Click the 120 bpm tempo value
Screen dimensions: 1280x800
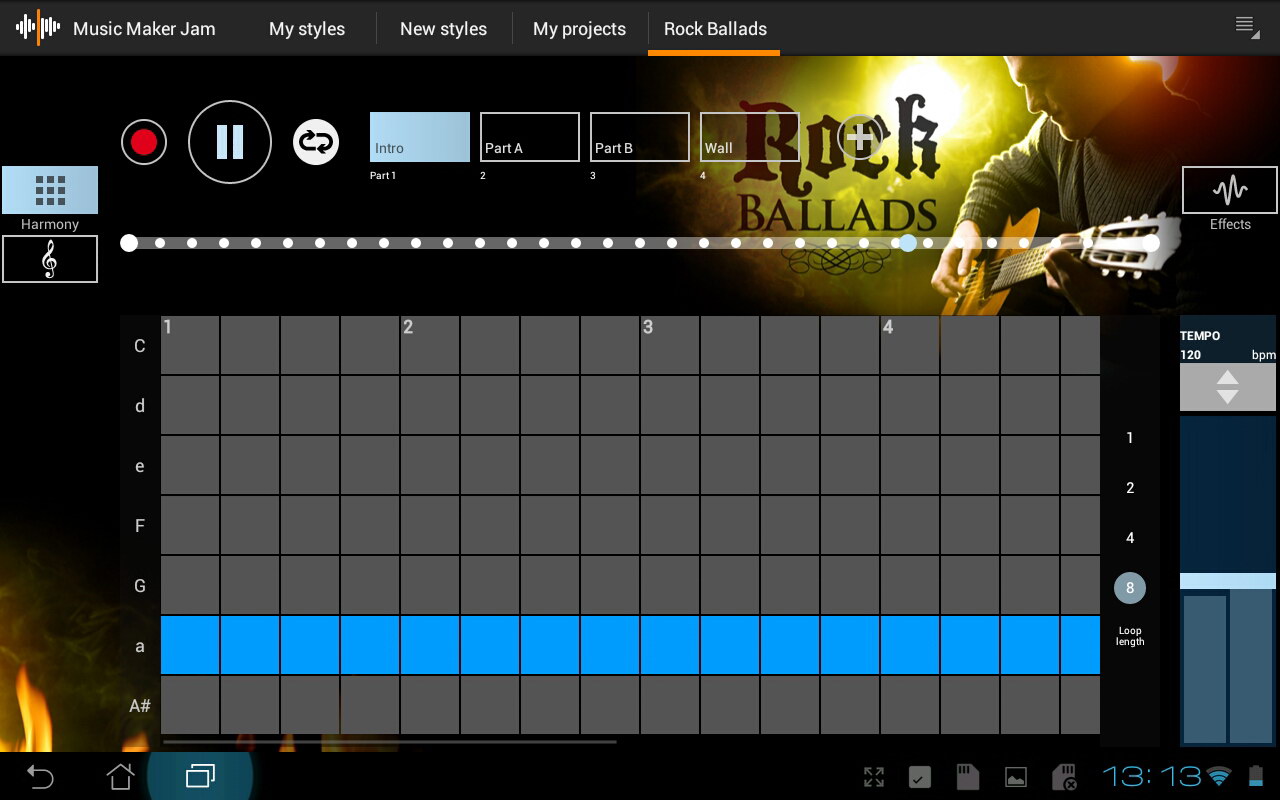click(x=1190, y=355)
